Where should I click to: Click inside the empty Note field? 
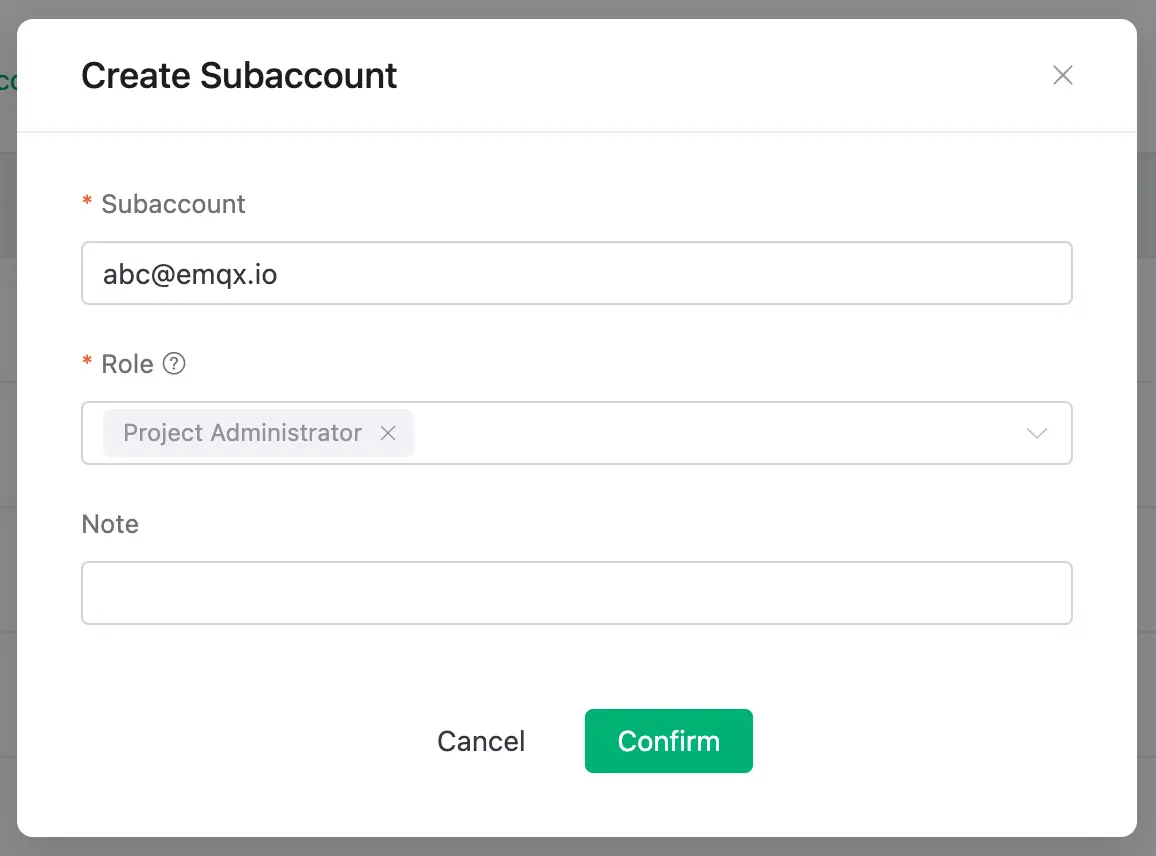coord(576,593)
